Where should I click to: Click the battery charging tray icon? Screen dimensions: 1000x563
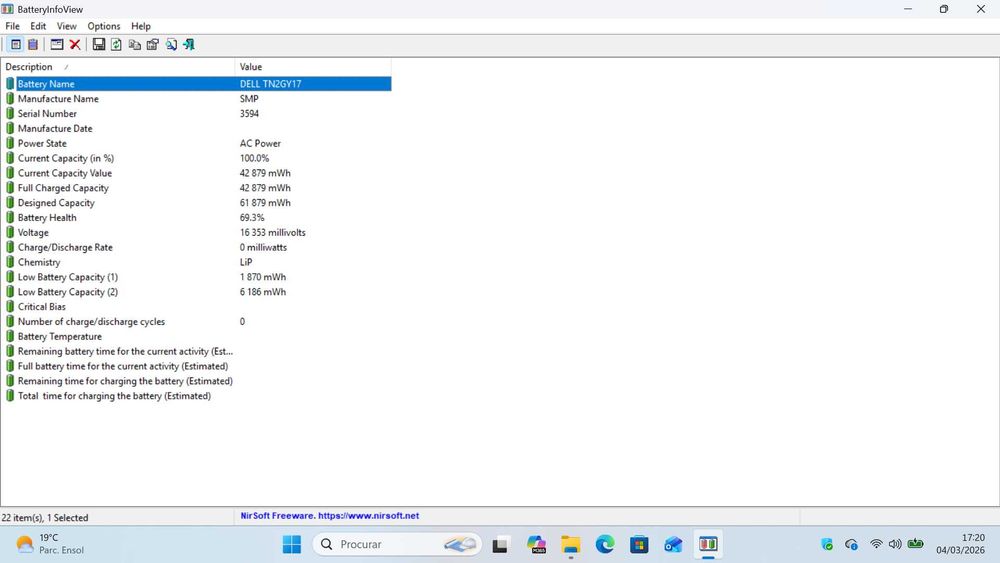click(x=915, y=544)
